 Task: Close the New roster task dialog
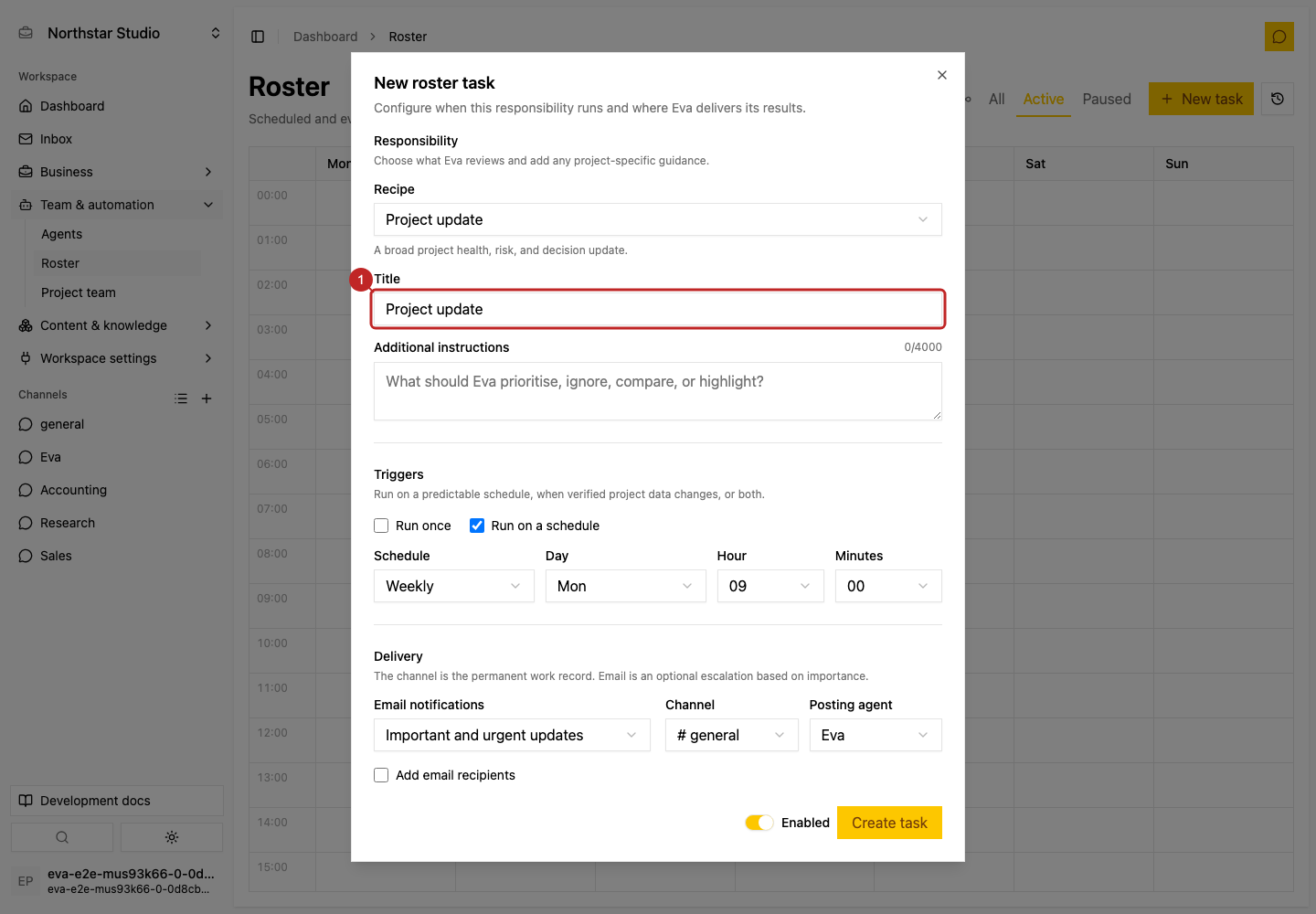click(x=942, y=75)
